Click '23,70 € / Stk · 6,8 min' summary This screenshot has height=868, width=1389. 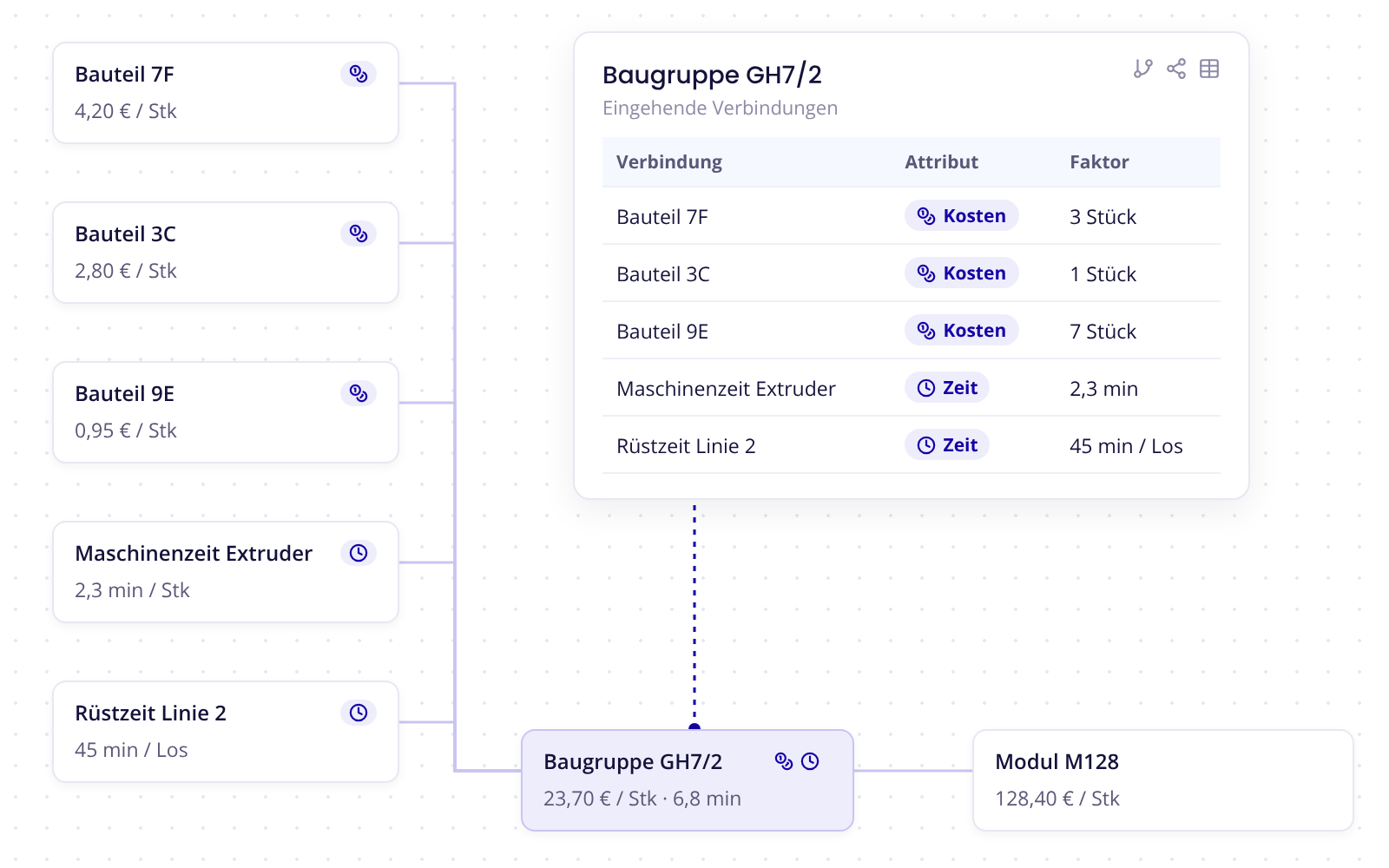(x=642, y=799)
